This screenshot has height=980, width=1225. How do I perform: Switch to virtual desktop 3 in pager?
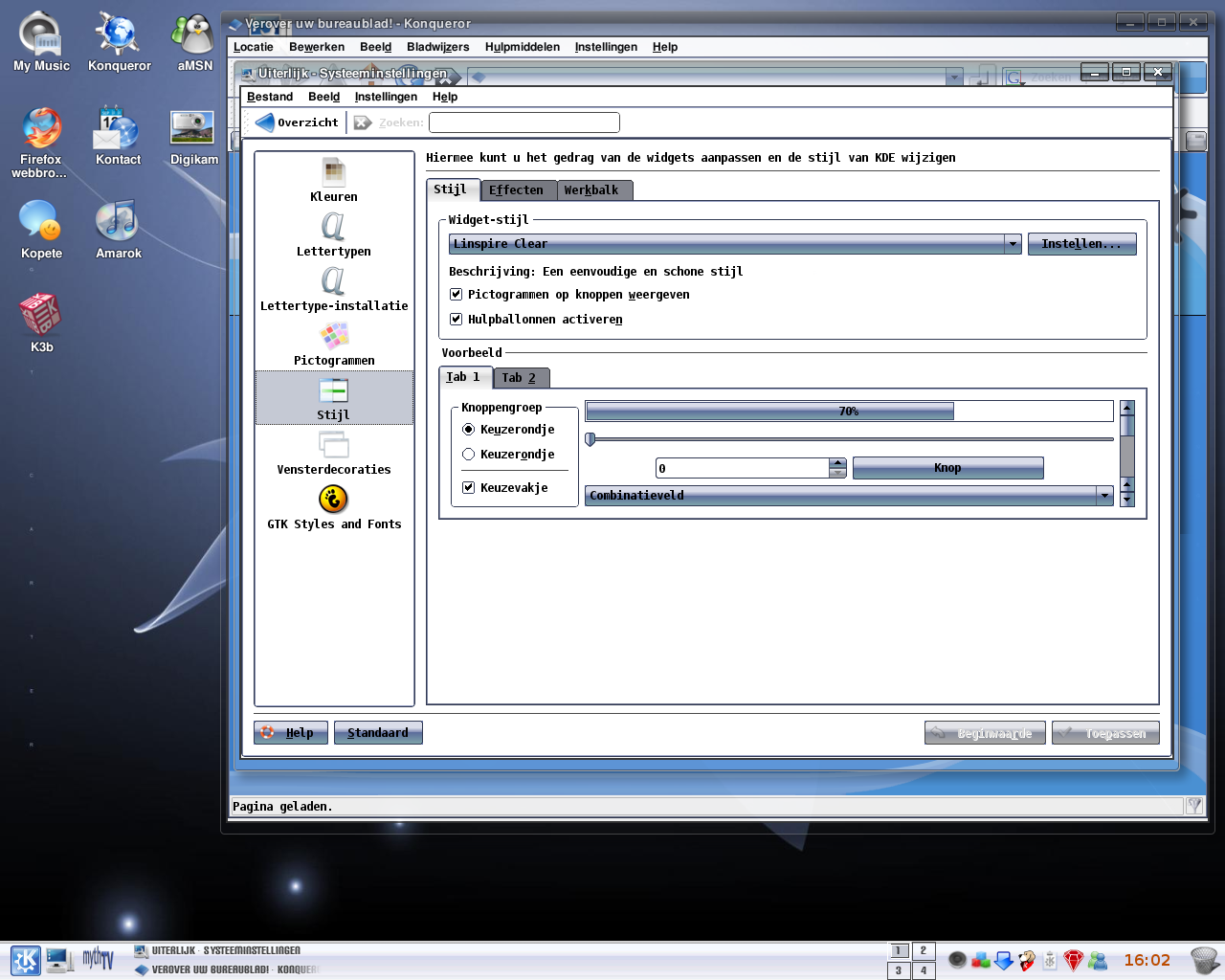coord(899,970)
